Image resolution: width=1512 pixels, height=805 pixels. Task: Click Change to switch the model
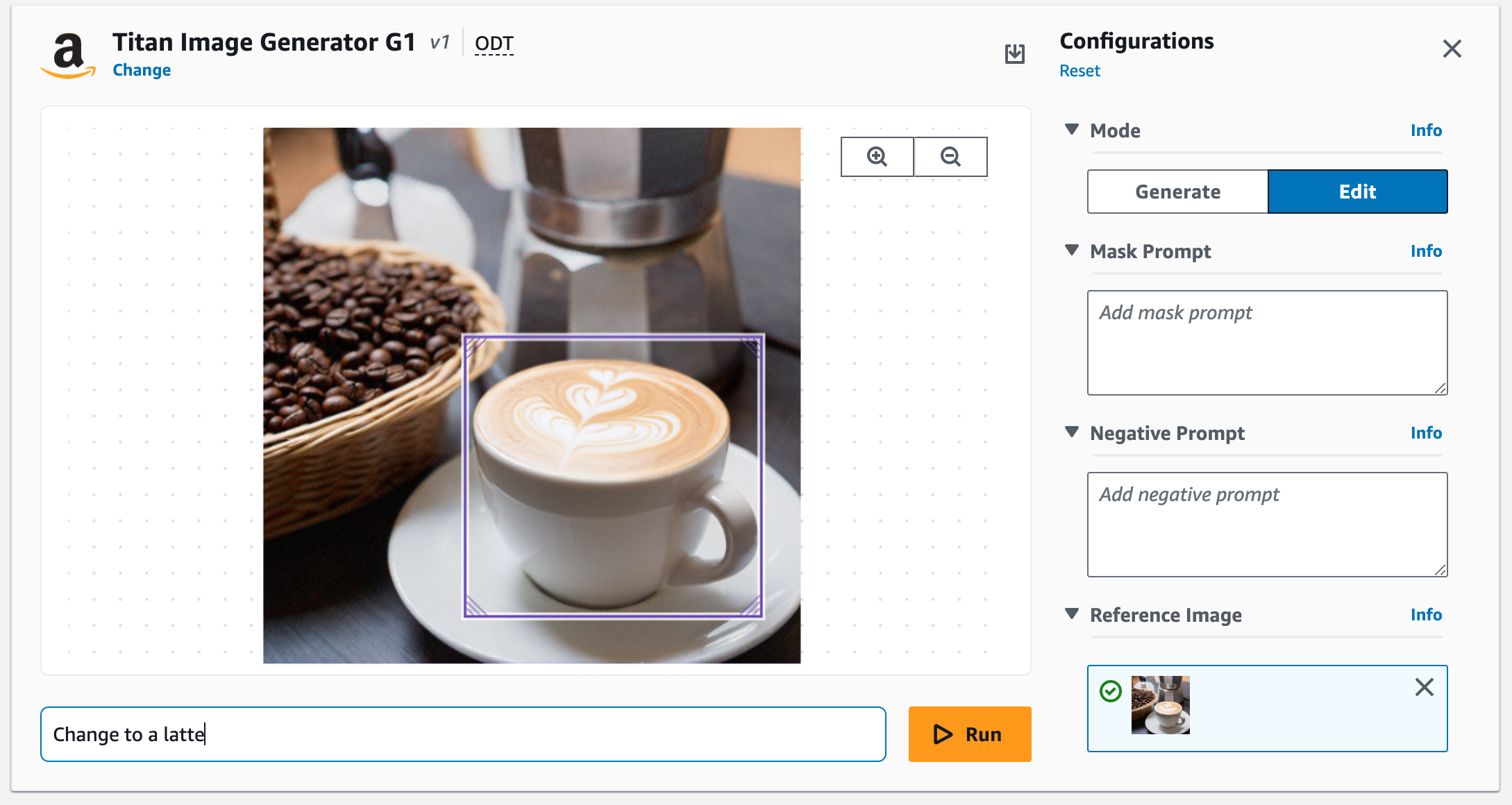click(142, 69)
